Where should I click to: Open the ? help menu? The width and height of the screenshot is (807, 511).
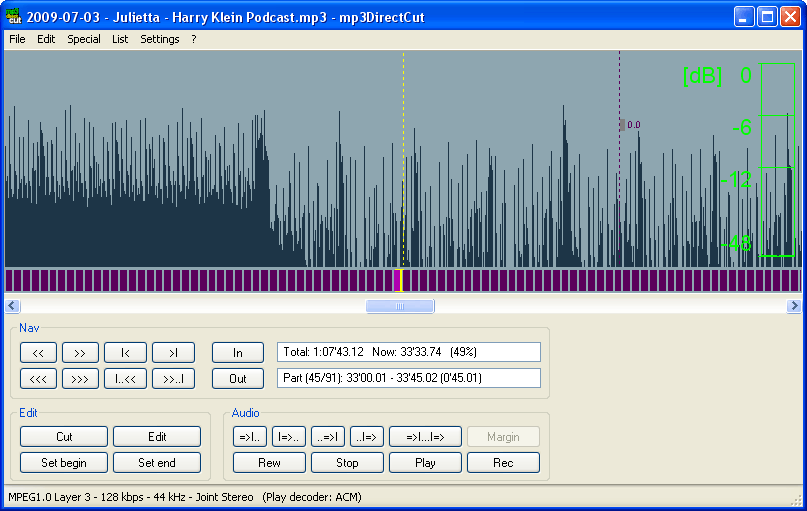194,39
